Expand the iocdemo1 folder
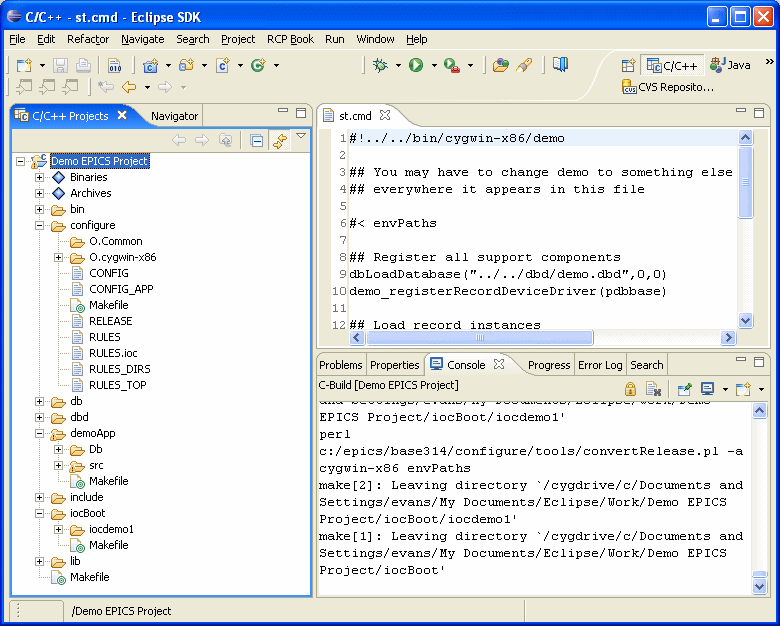This screenshot has width=780, height=626. click(59, 529)
